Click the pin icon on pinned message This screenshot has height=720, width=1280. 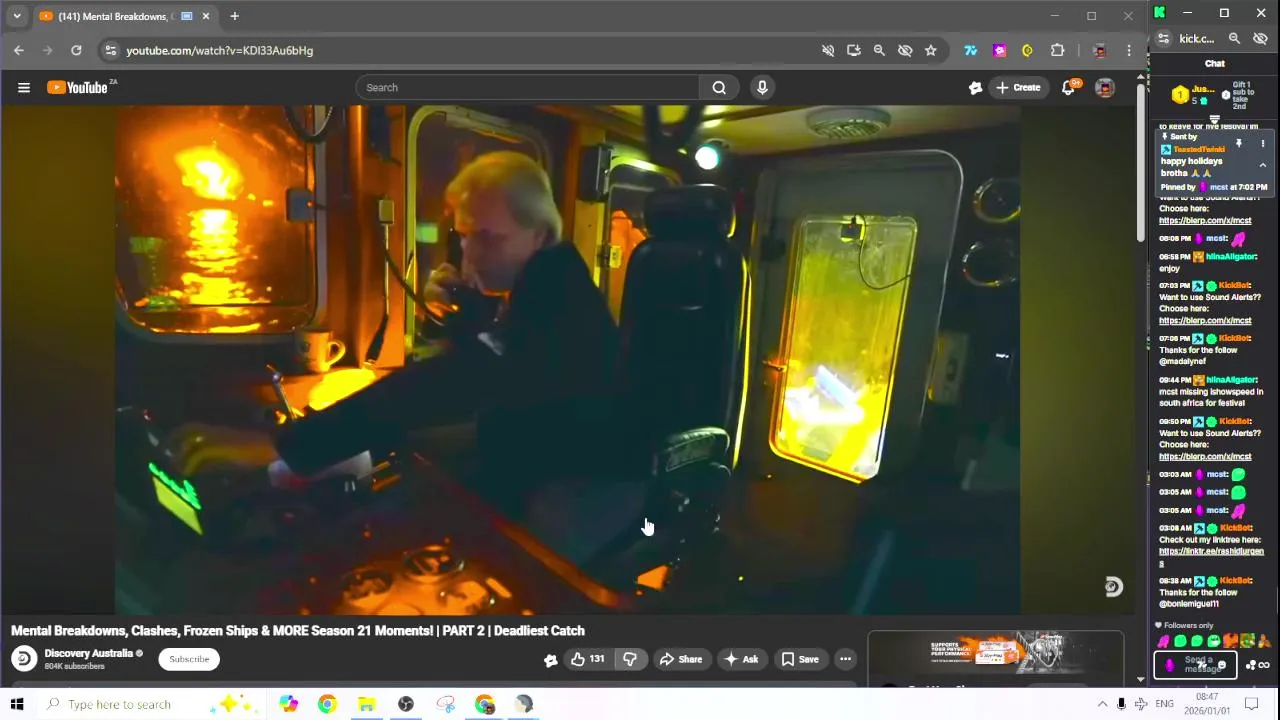[1238, 144]
